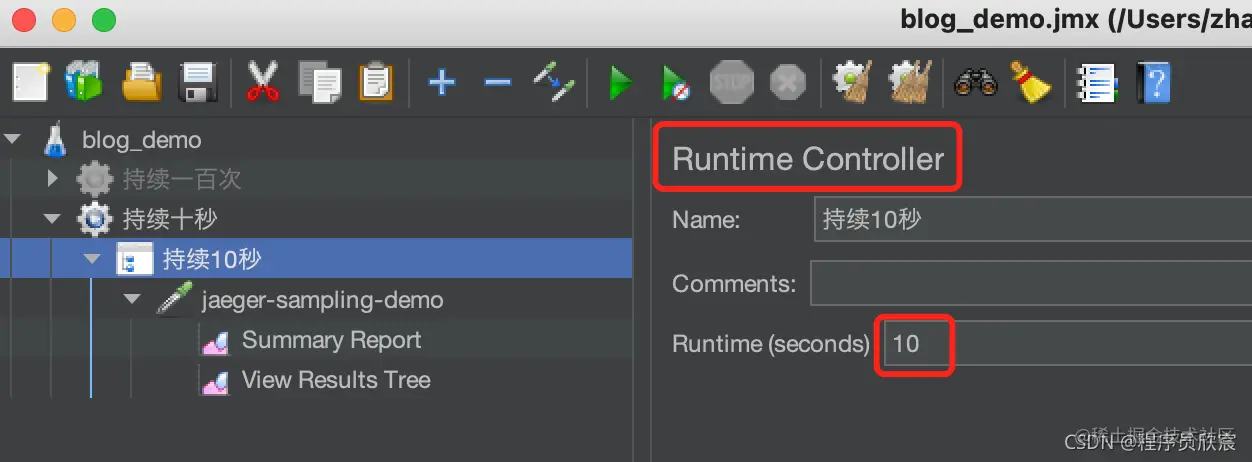Image resolution: width=1252 pixels, height=462 pixels.
Task: Reset search with yellow broom icon
Action: (1030, 82)
